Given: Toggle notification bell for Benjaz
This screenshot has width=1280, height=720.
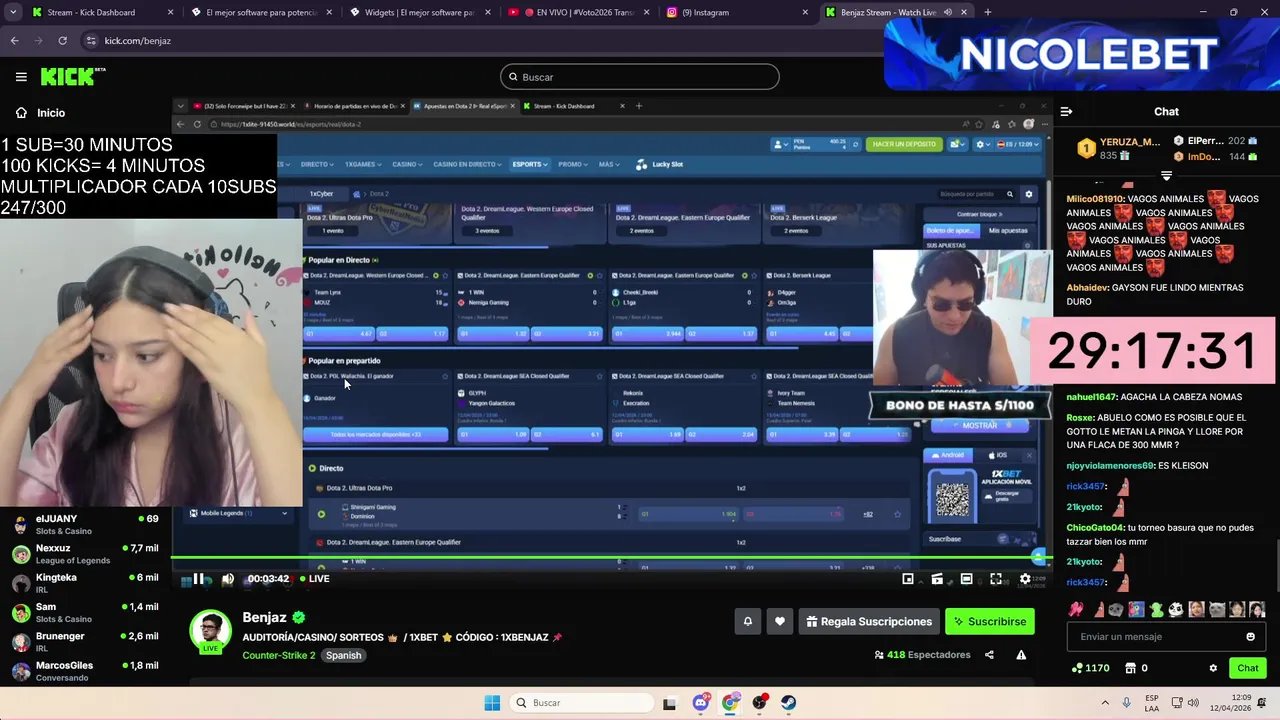Looking at the screenshot, I should 747,622.
